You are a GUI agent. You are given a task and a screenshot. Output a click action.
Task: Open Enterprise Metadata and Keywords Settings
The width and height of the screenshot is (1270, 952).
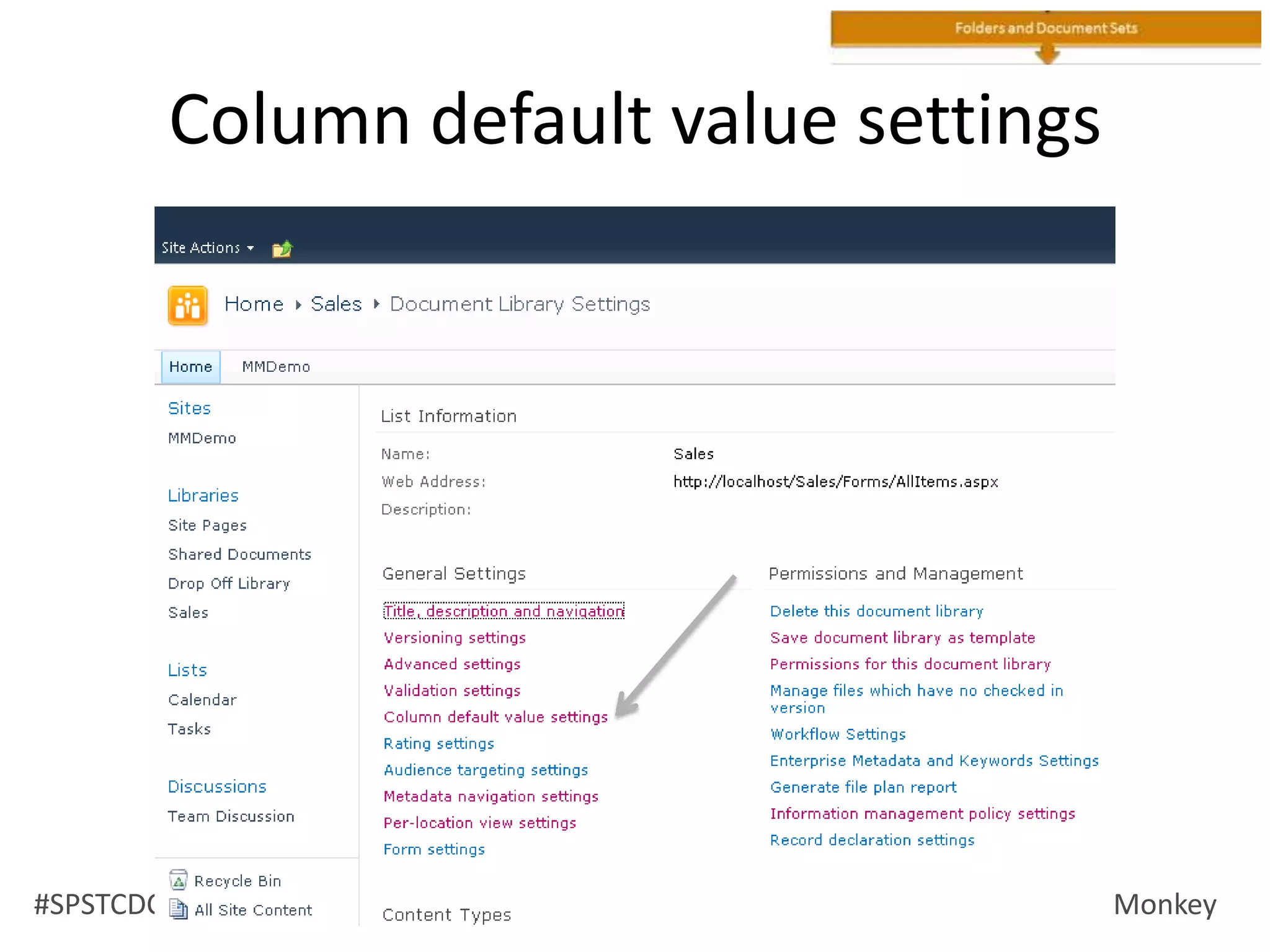pyautogui.click(x=935, y=760)
